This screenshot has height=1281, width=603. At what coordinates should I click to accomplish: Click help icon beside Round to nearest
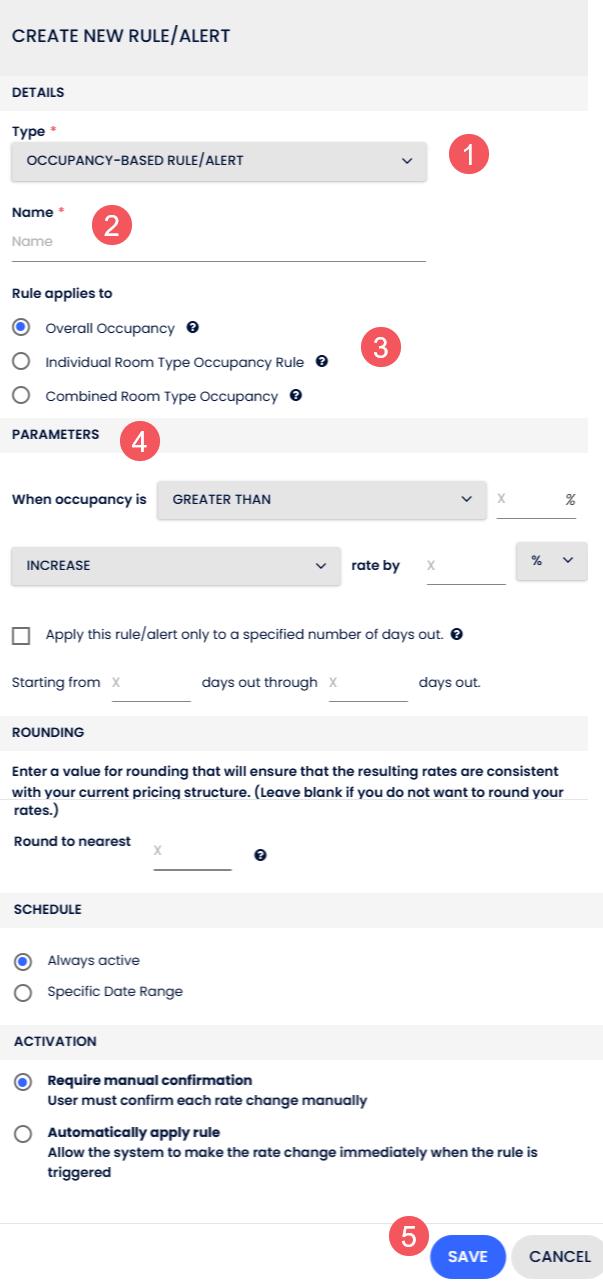coord(260,855)
